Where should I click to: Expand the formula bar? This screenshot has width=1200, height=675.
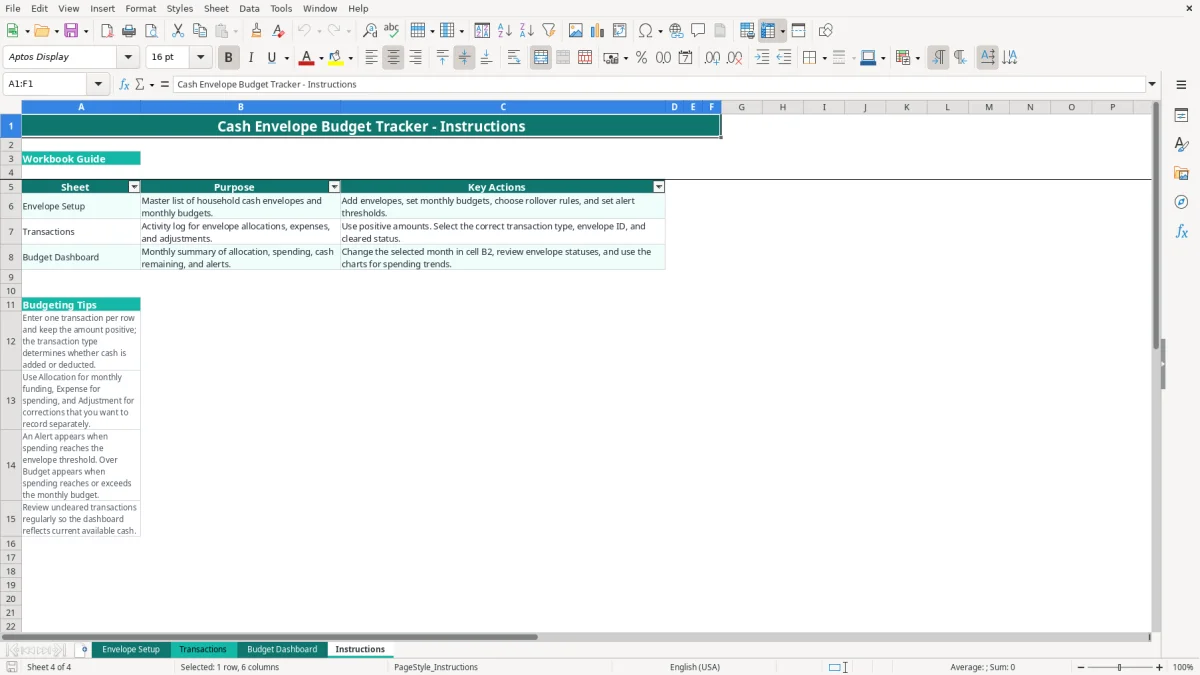pyautogui.click(x=1152, y=84)
